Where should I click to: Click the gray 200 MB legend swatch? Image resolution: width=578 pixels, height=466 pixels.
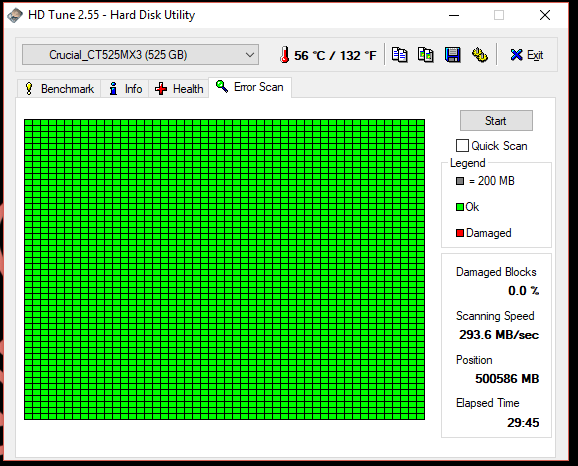click(x=460, y=181)
